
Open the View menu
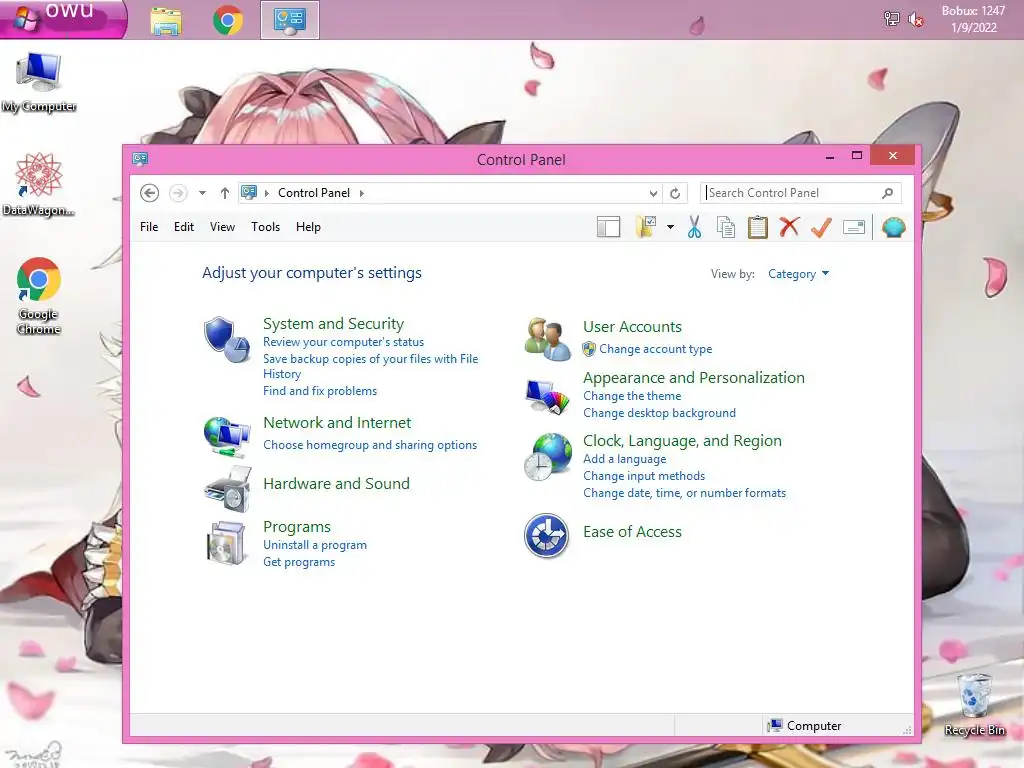pos(222,227)
